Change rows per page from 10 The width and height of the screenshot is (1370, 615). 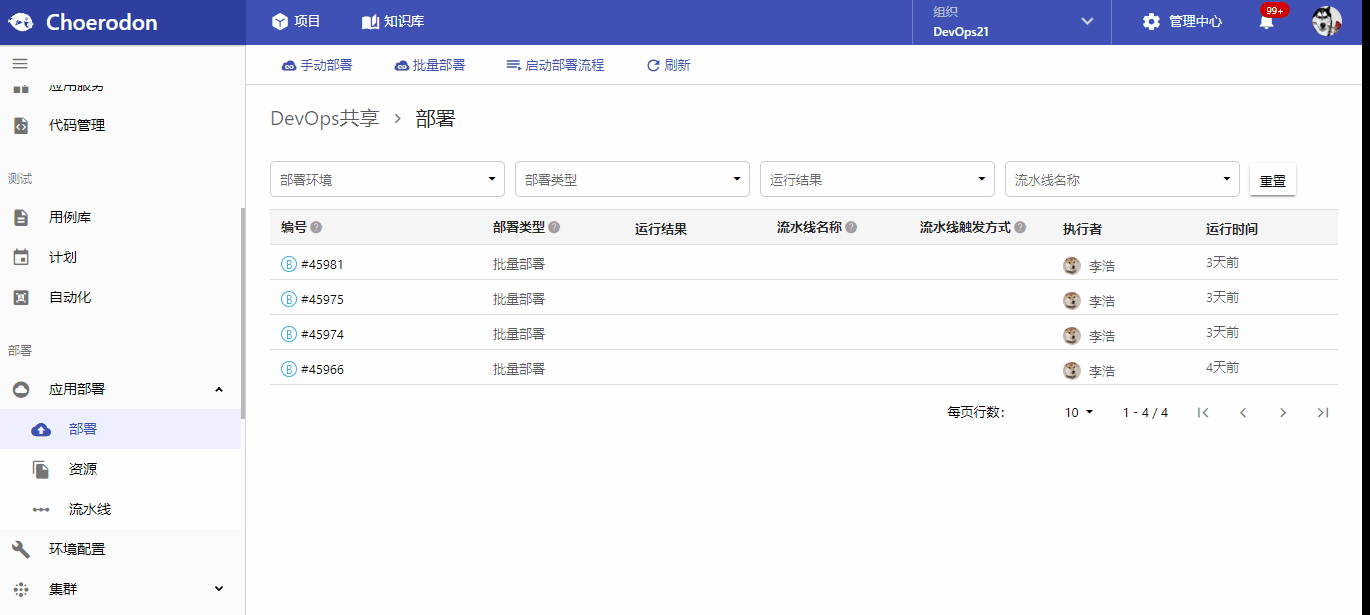1078,411
